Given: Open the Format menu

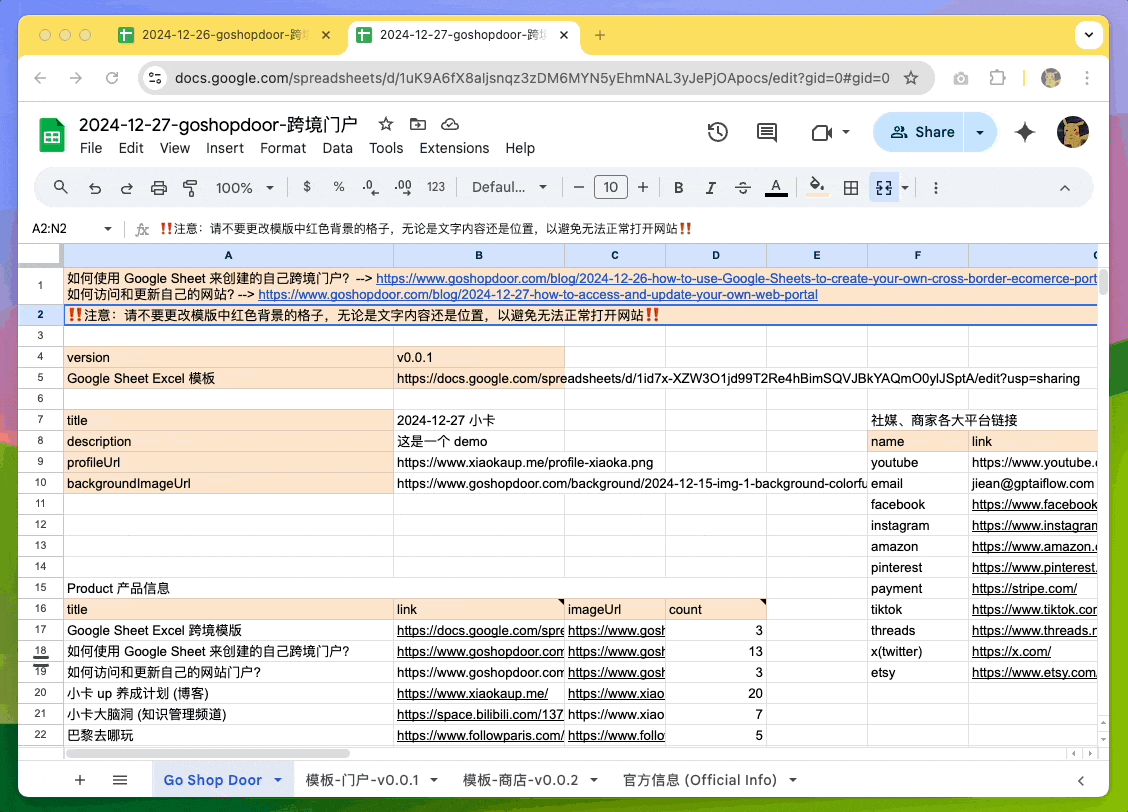Looking at the screenshot, I should pos(283,148).
